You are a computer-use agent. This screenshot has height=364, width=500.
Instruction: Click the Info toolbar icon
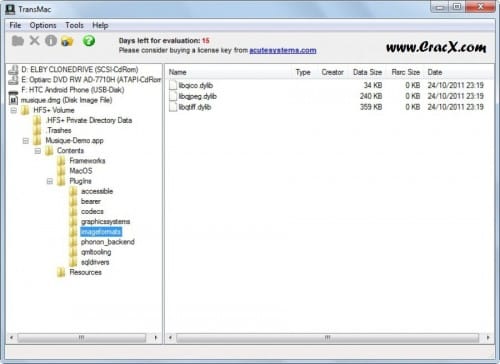coord(51,41)
